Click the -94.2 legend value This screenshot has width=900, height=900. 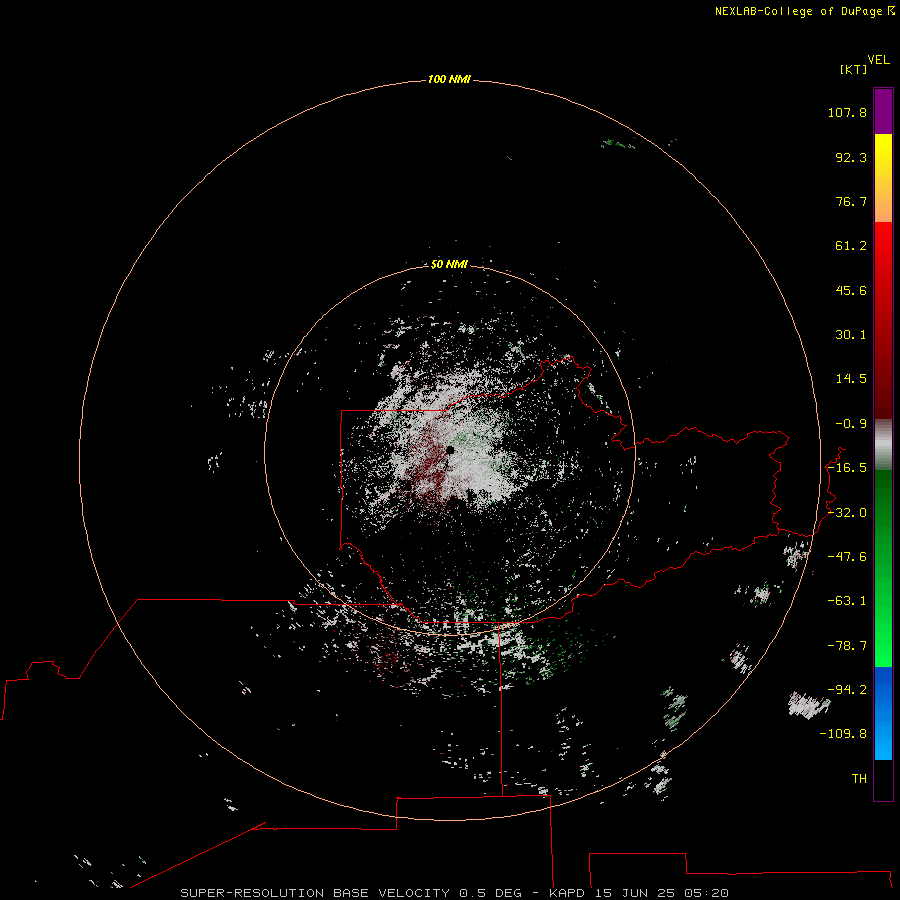click(x=847, y=690)
